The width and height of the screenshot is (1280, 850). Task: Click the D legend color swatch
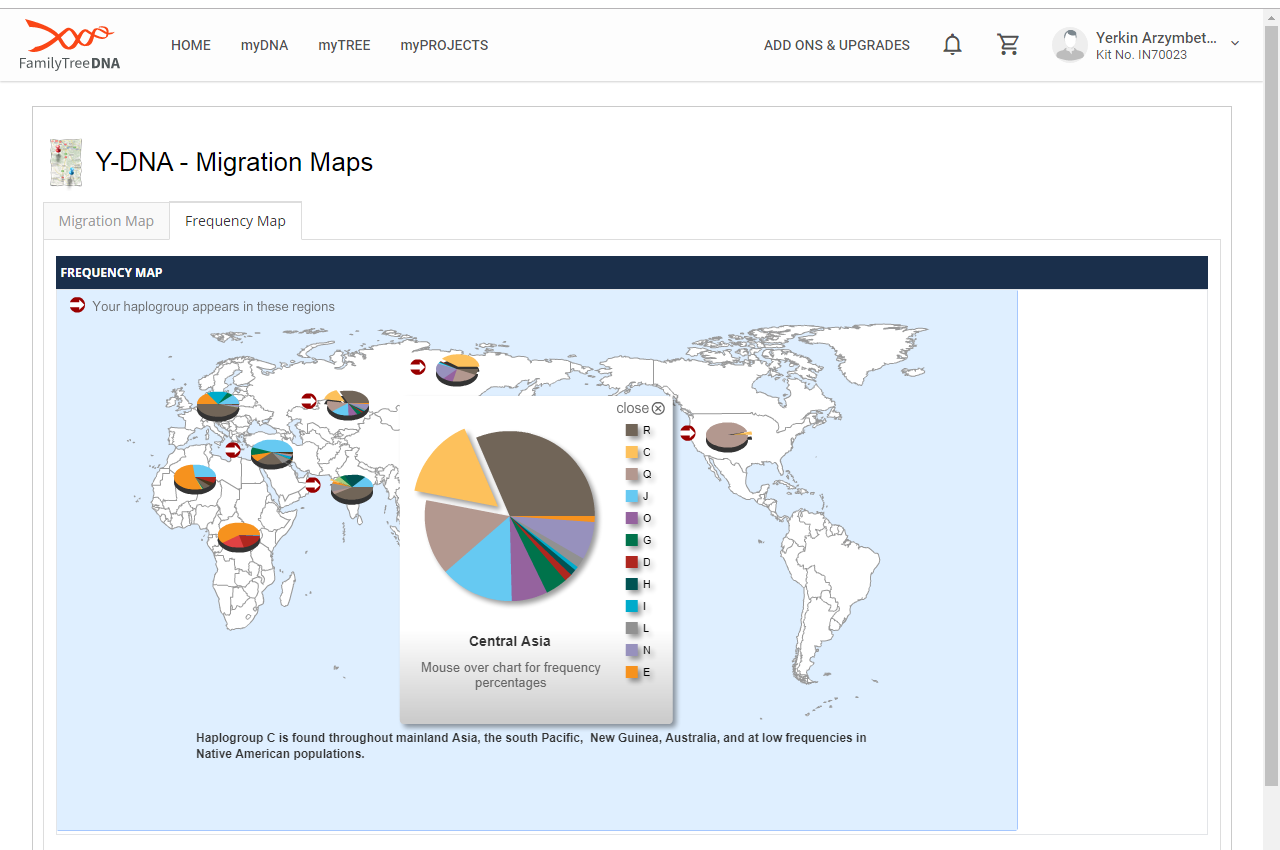click(632, 562)
